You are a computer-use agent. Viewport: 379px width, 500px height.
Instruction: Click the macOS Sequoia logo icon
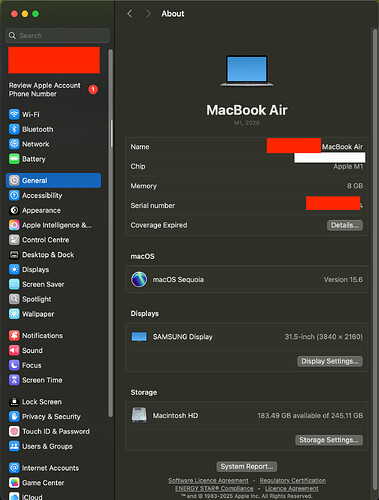point(139,279)
